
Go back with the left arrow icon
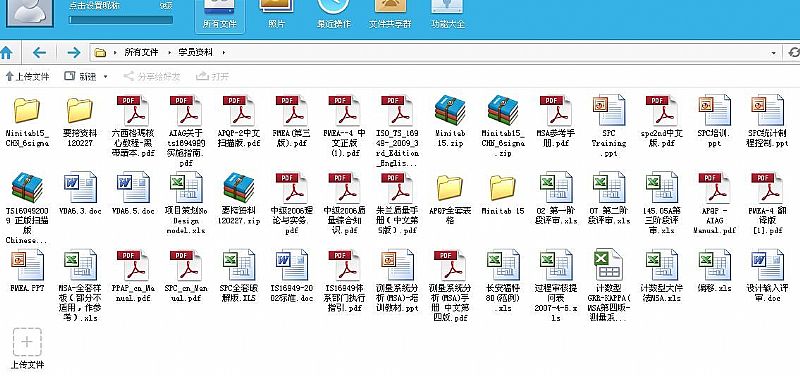tap(39, 52)
